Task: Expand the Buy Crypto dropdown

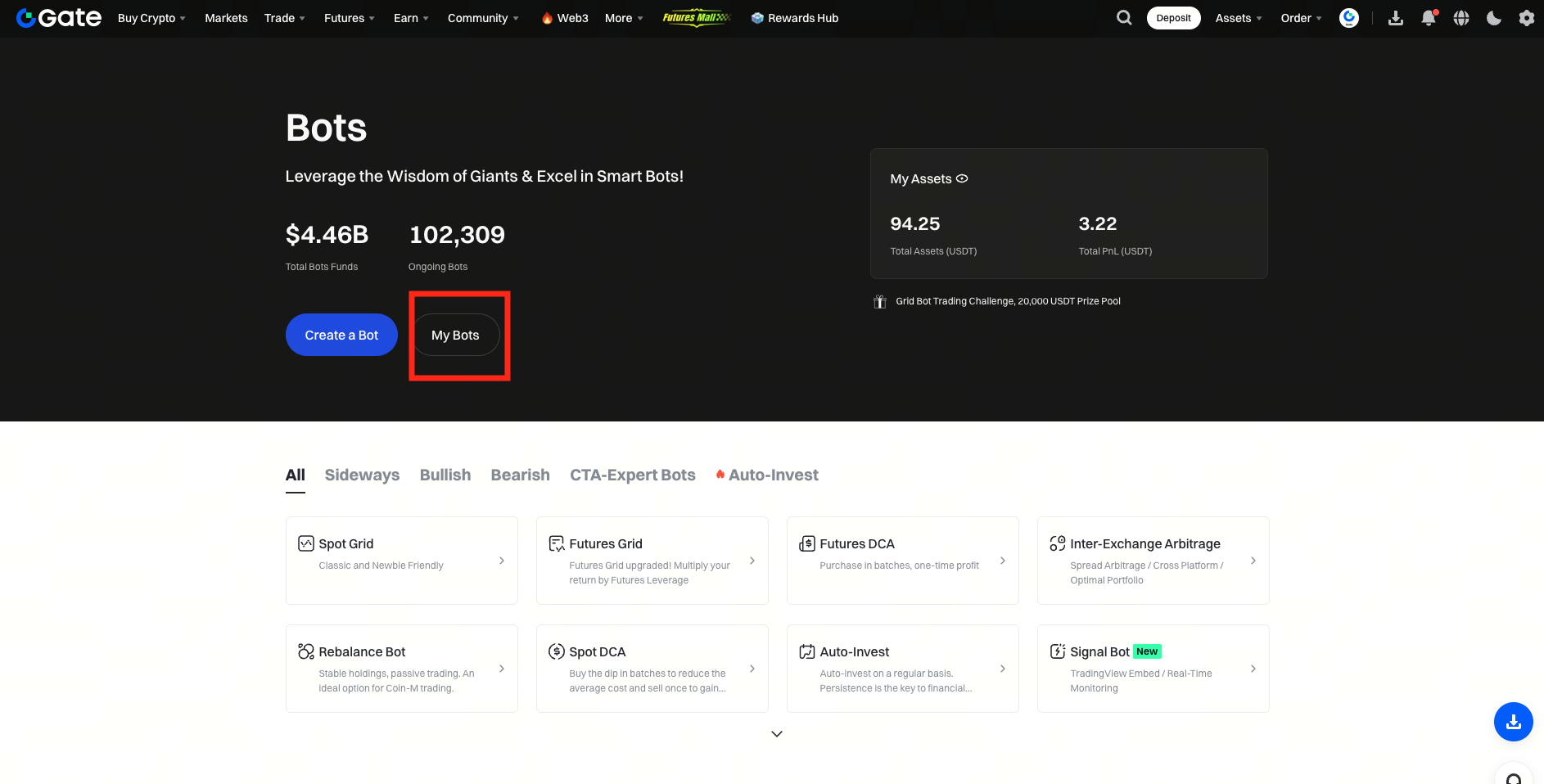Action: tap(151, 18)
